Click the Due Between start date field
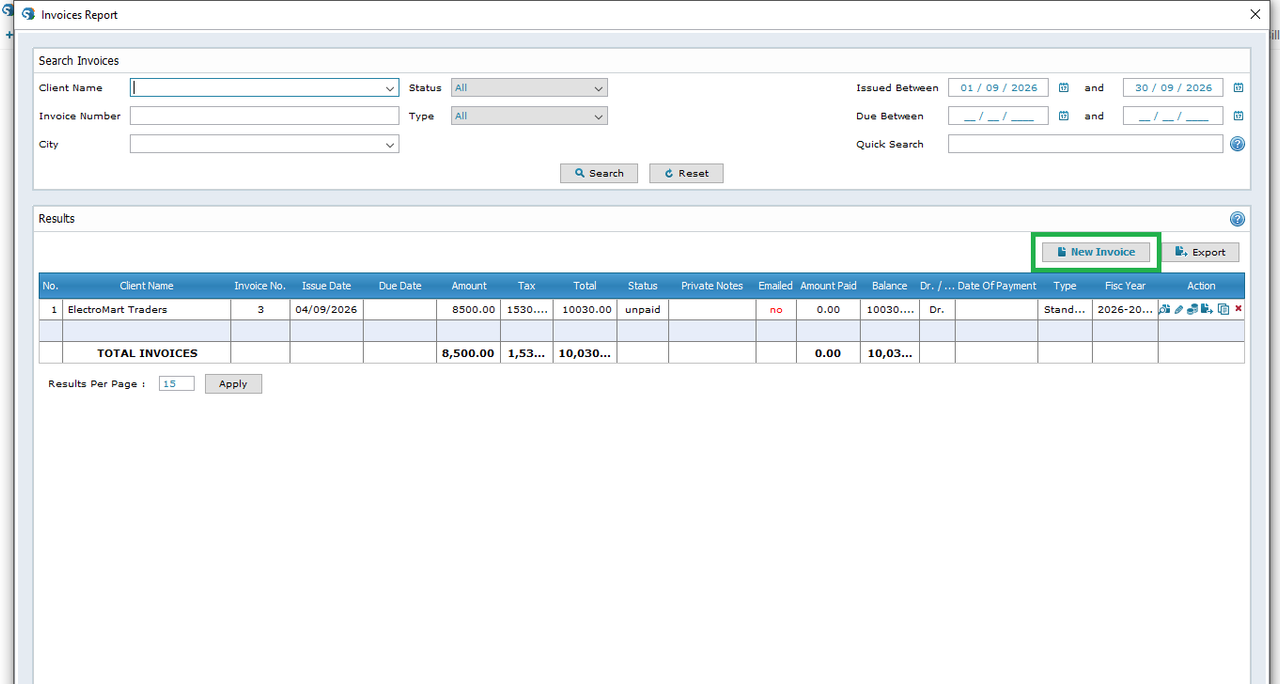 tap(998, 116)
